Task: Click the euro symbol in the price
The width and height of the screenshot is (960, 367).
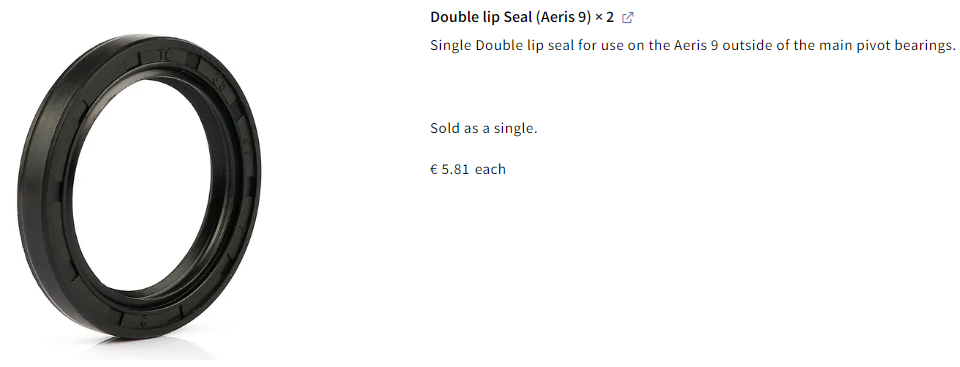Action: click(x=434, y=169)
